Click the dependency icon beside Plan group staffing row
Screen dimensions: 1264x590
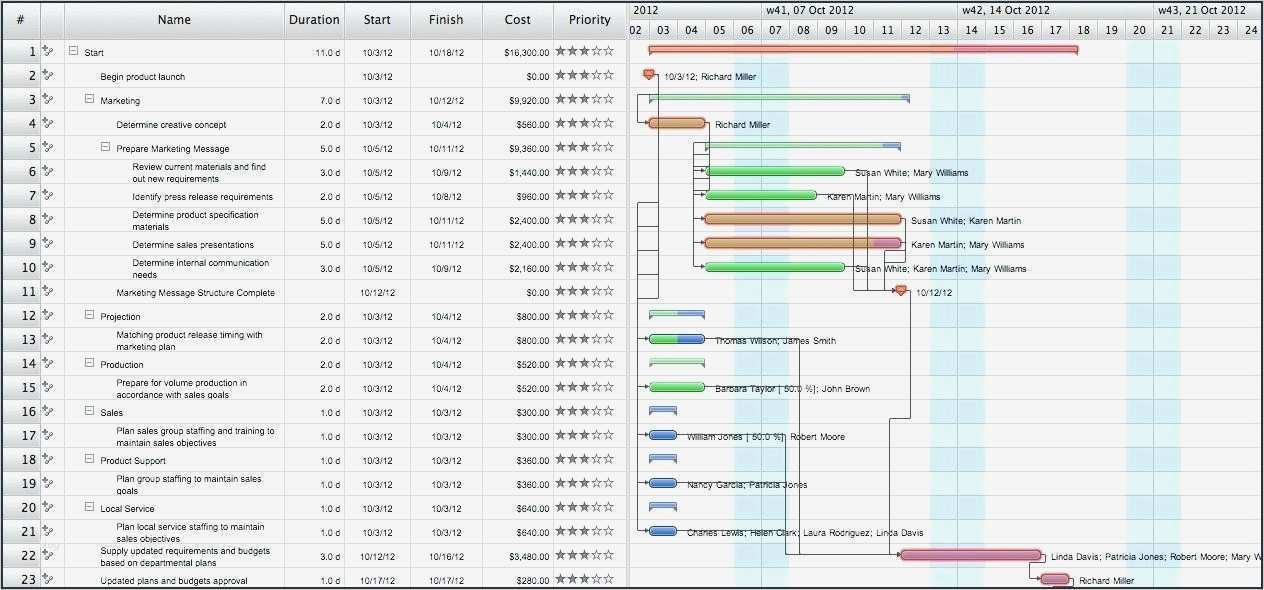tap(47, 483)
